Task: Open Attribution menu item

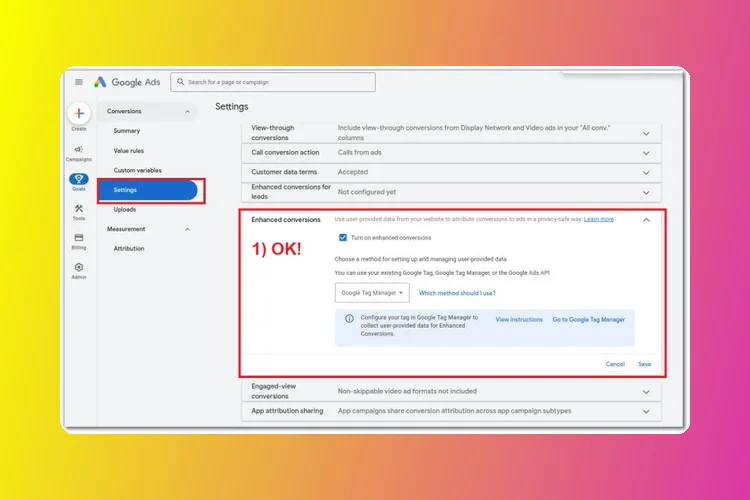Action: pyautogui.click(x=129, y=248)
